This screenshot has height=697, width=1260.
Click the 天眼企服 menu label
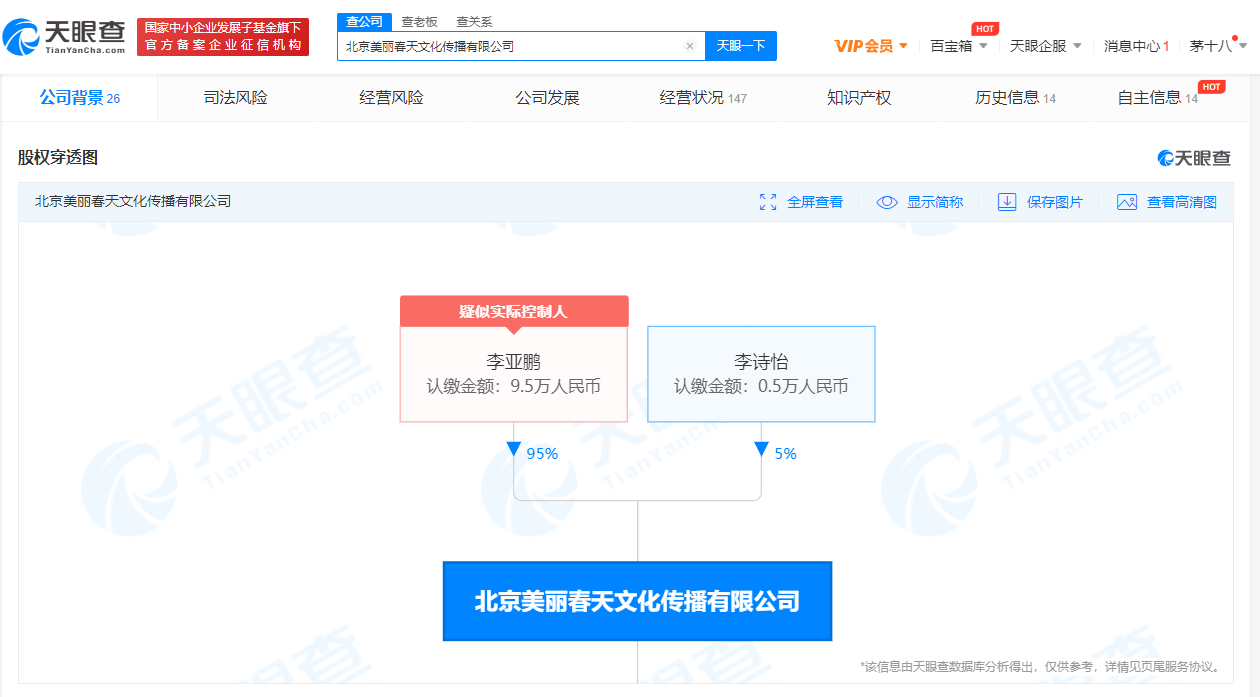[x=1038, y=46]
